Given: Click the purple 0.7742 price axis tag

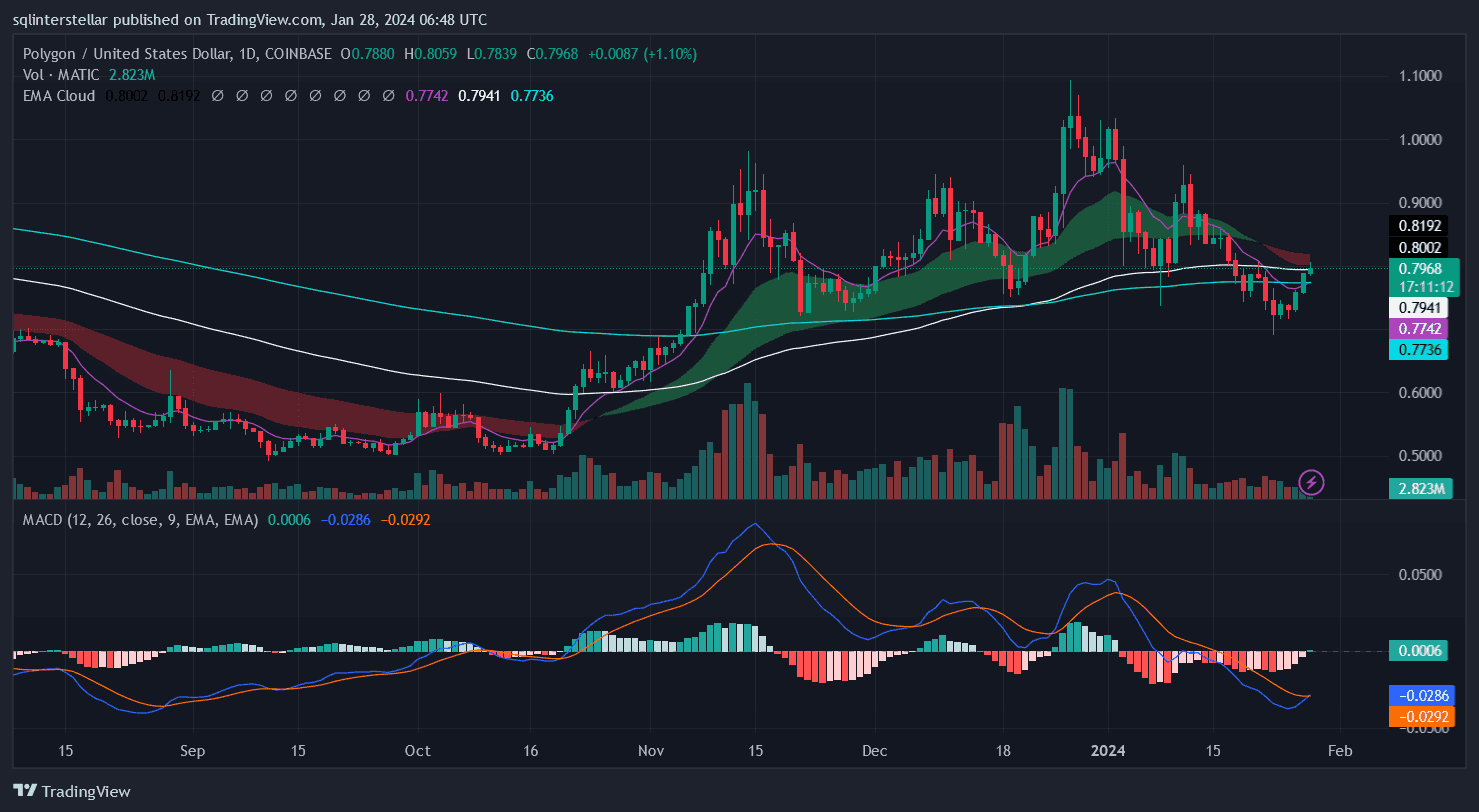Looking at the screenshot, I should pos(1418,328).
